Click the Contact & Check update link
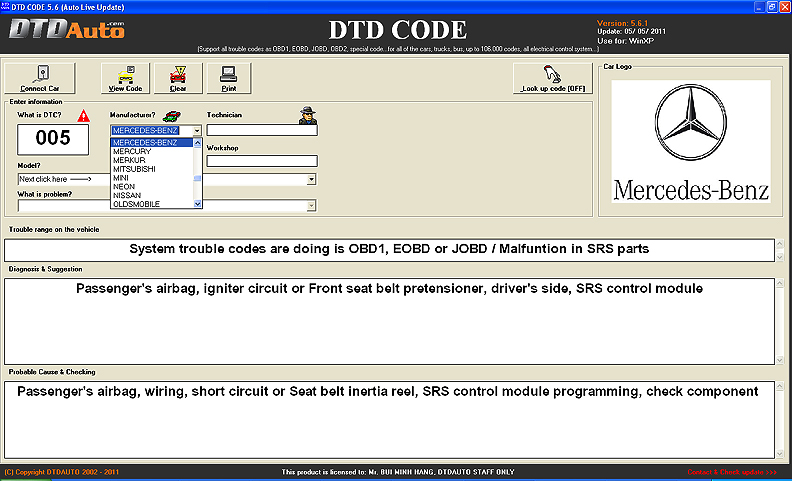Viewport: 792px width, 481px height. click(x=732, y=472)
